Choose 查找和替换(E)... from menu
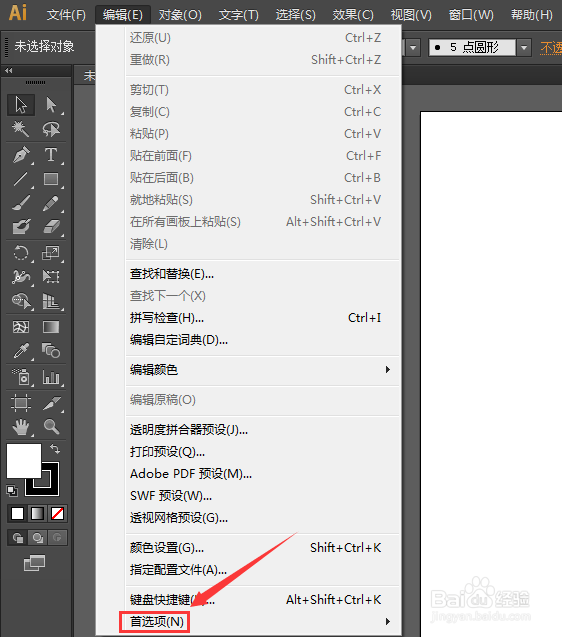The width and height of the screenshot is (562, 637). coord(263,274)
